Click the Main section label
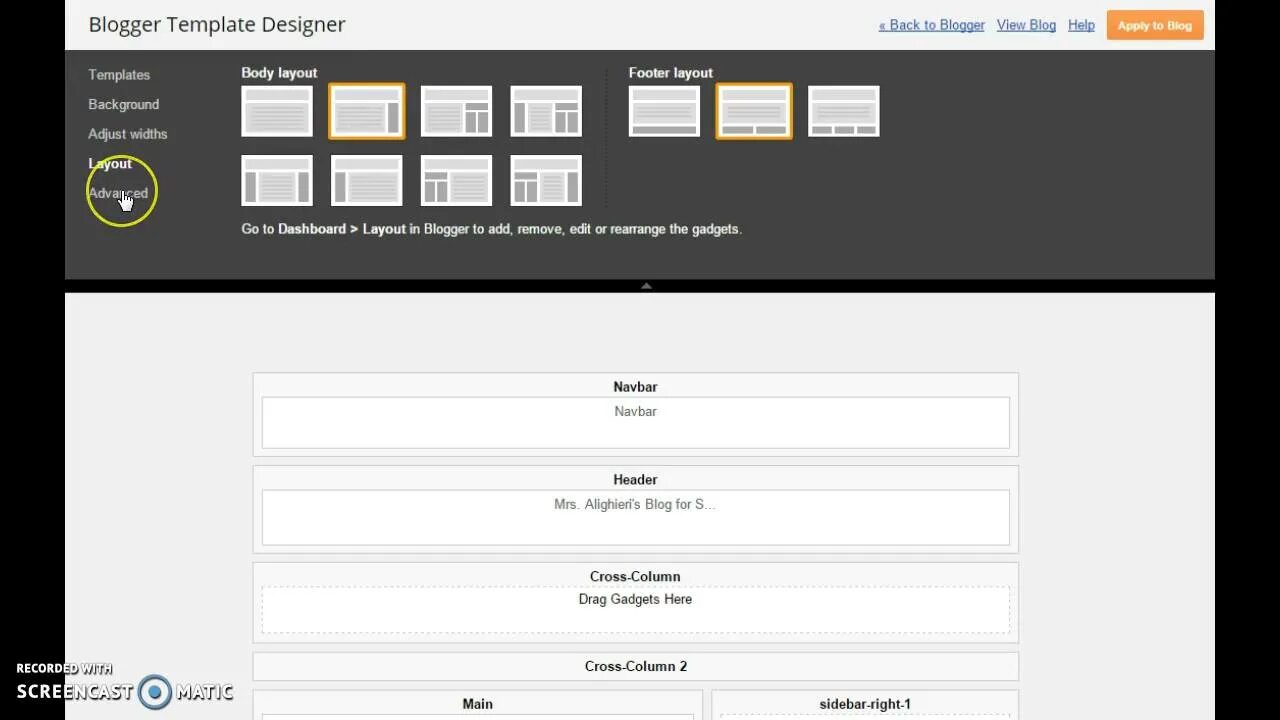Viewport: 1280px width, 720px height. (x=477, y=704)
